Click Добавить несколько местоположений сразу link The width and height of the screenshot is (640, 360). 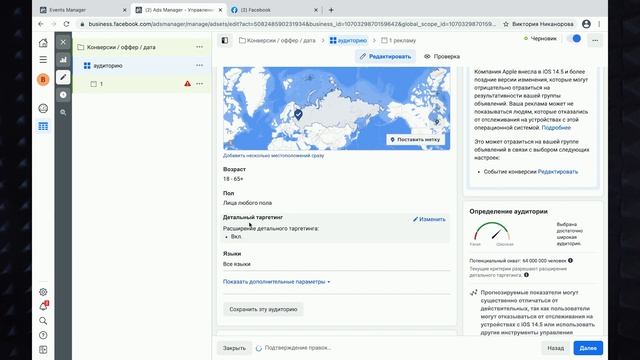coord(273,156)
